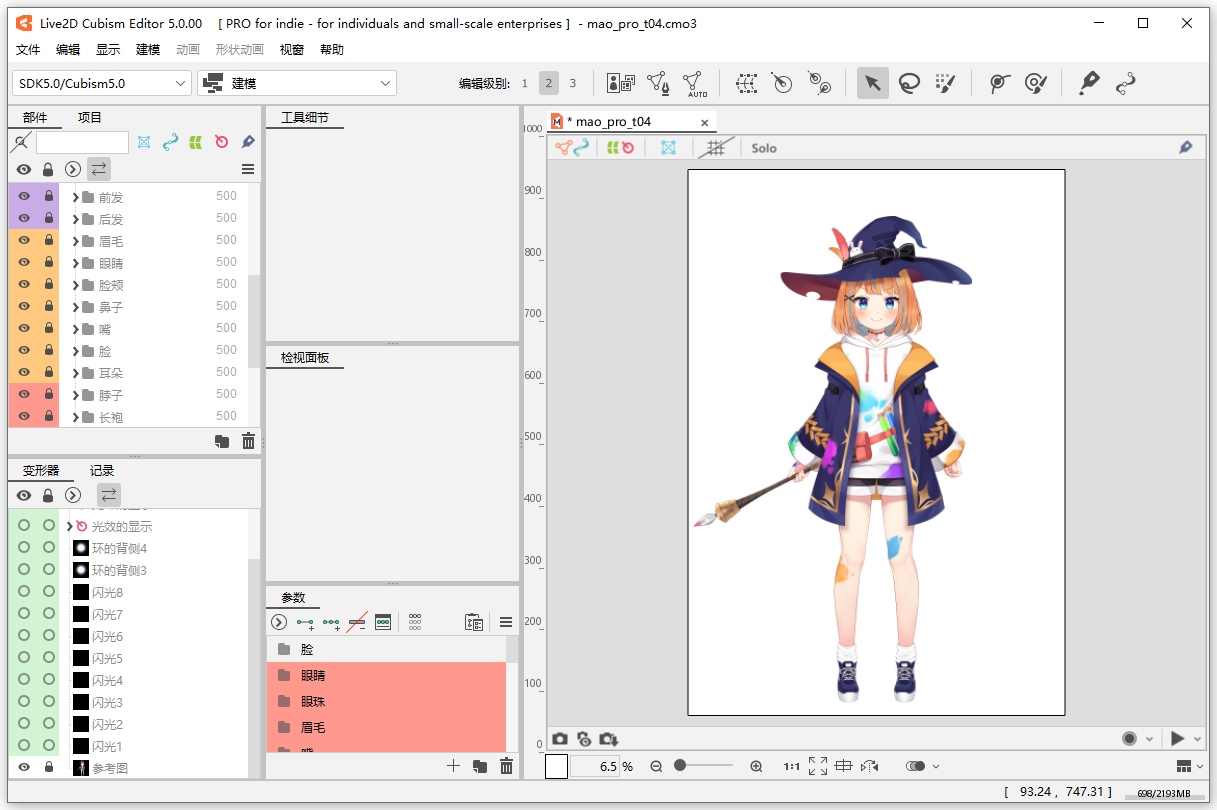The width and height of the screenshot is (1217, 810).
Task: Open the 编辑 menu
Action: pos(68,50)
